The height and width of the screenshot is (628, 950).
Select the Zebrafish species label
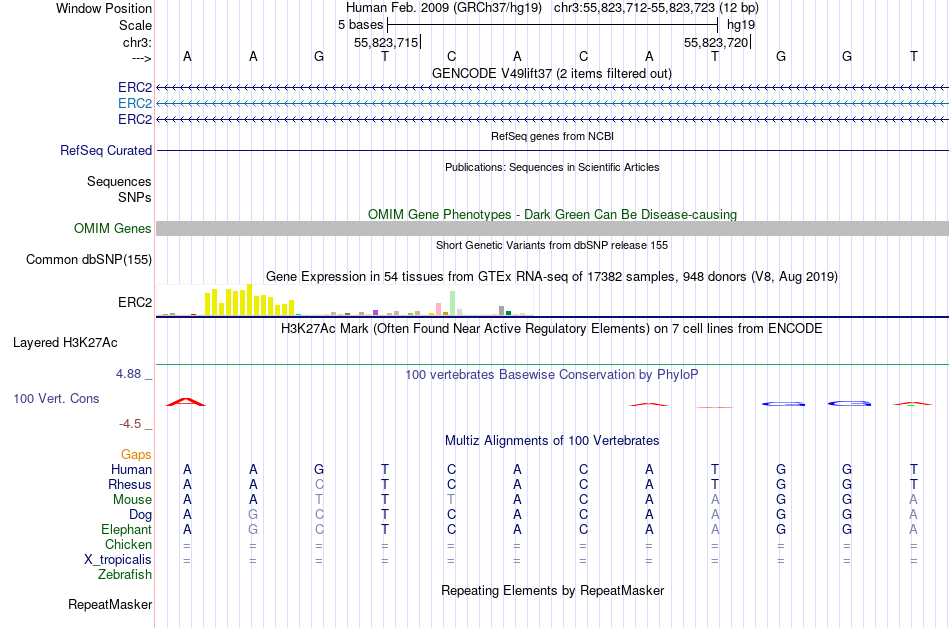125,574
